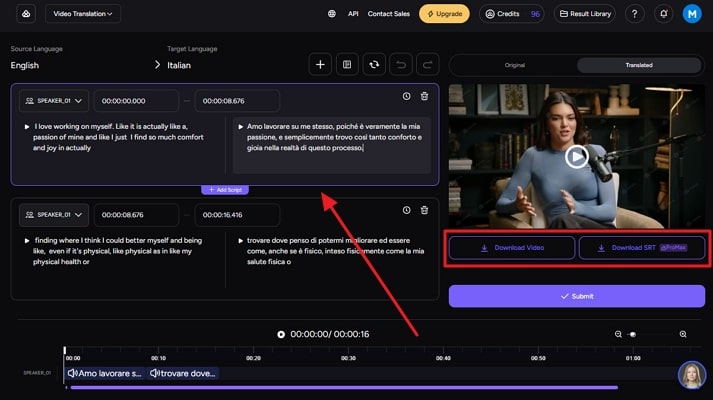Click the Italian translation text 'Amo lavorare su me stesso'
Image resolution: width=713 pixels, height=400 pixels.
[335, 137]
